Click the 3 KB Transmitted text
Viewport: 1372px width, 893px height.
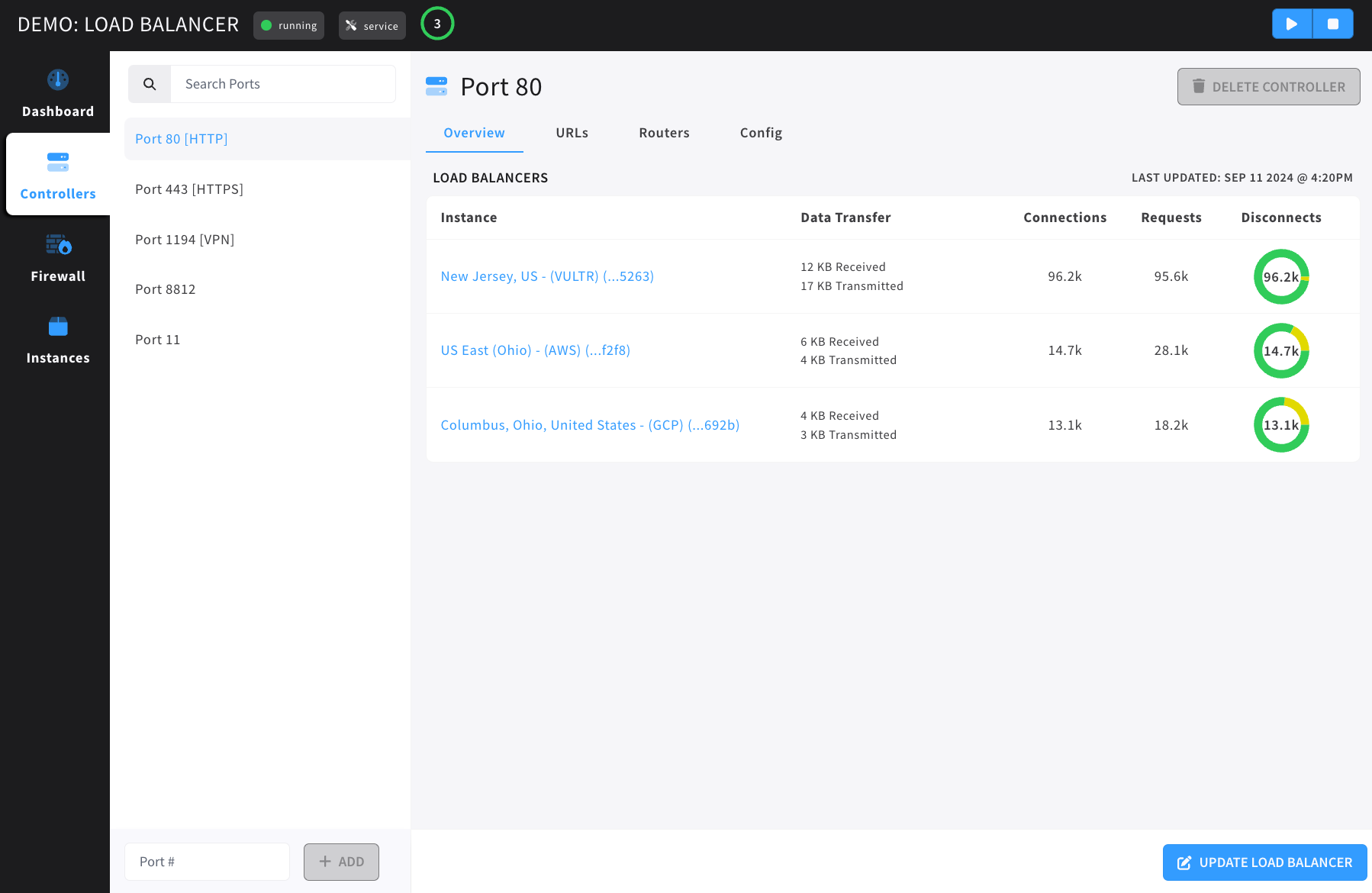click(x=849, y=435)
